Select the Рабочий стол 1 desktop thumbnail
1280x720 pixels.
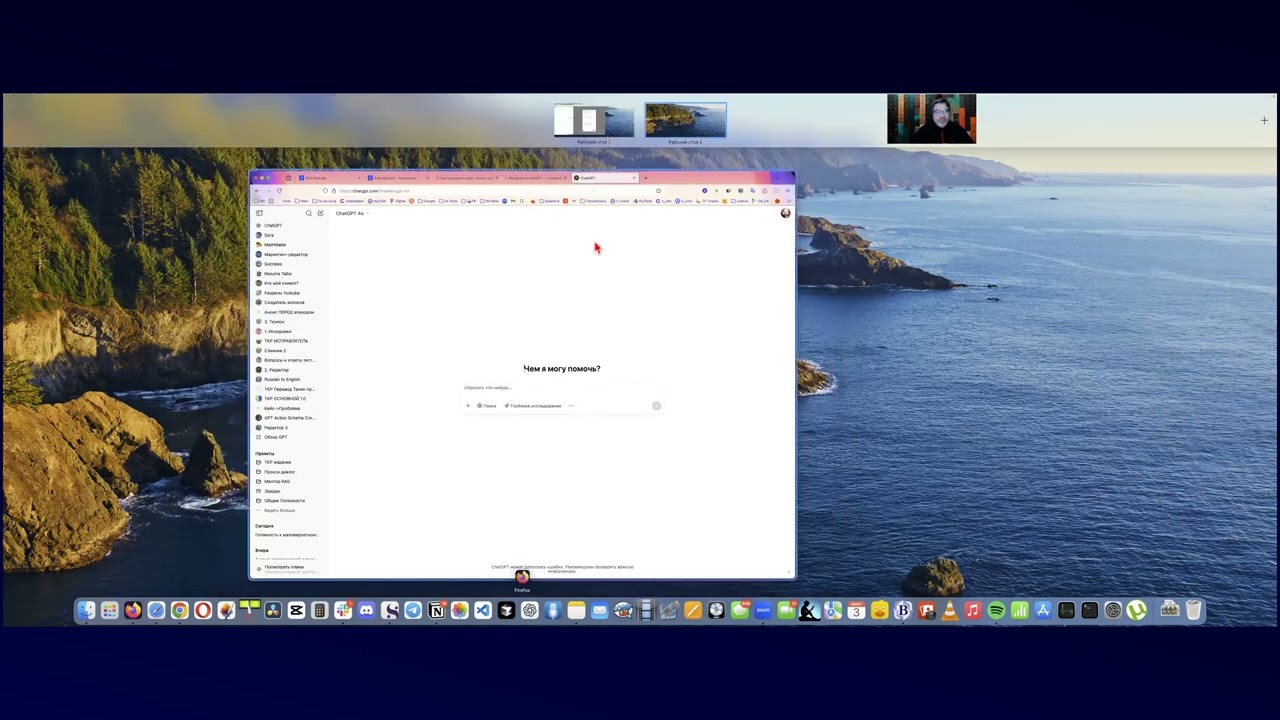click(594, 121)
